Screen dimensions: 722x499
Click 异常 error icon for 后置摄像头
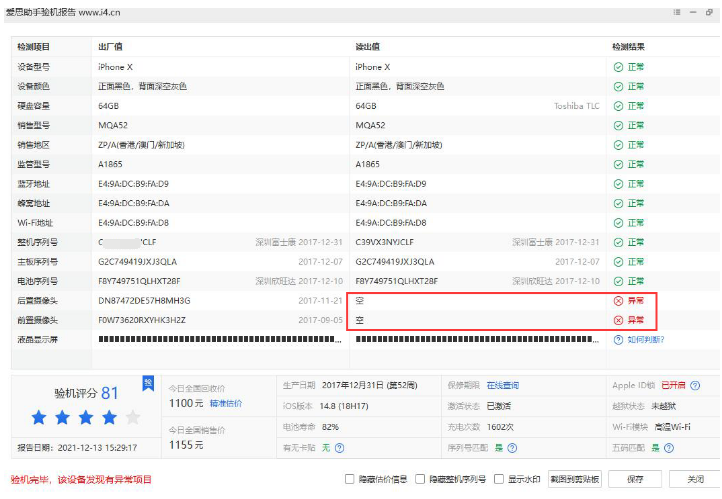[618, 300]
